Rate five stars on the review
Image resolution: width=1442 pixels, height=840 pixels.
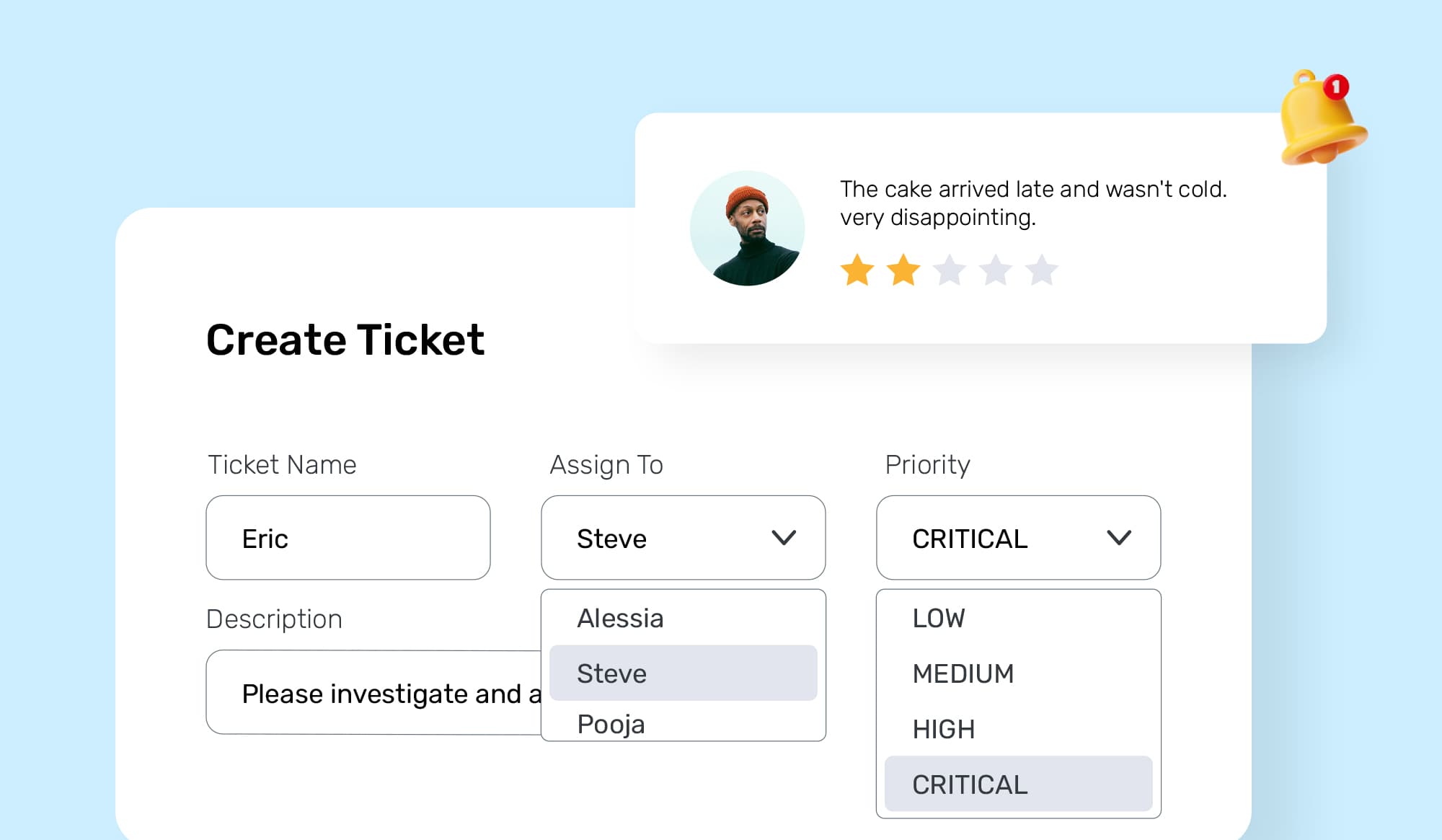1042,270
